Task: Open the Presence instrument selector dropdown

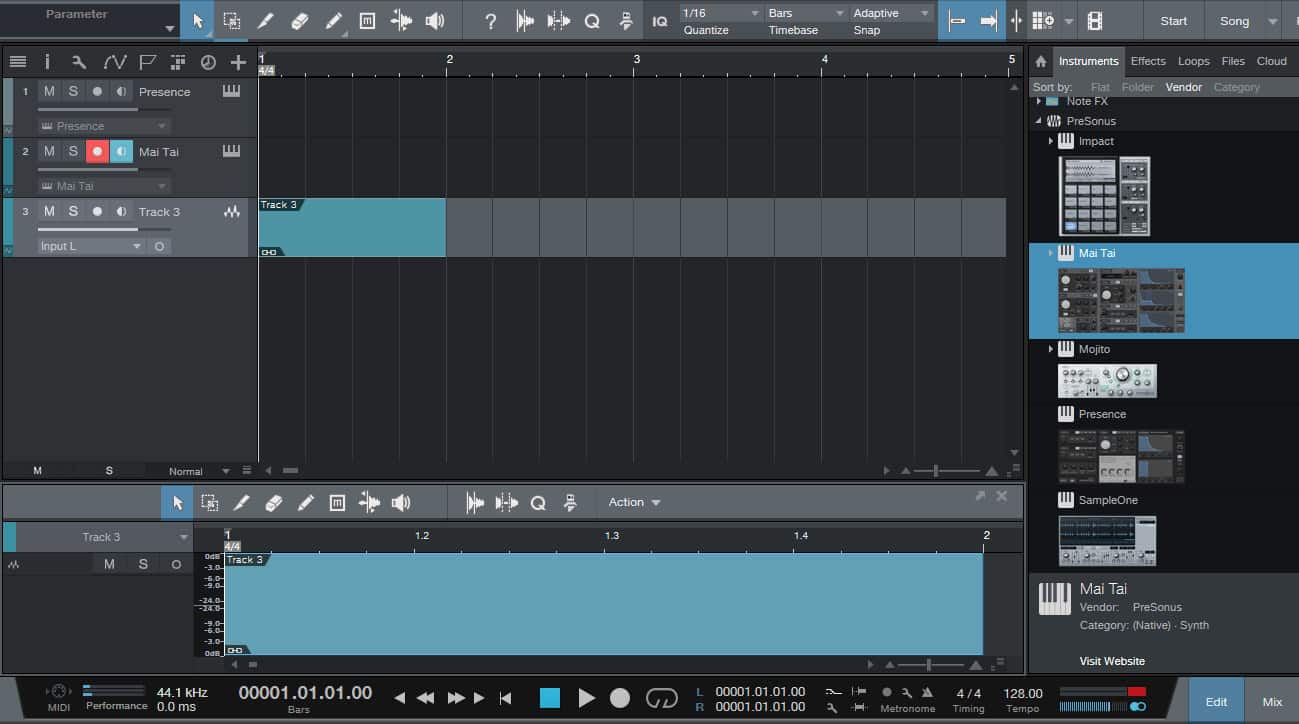Action: [x=104, y=126]
